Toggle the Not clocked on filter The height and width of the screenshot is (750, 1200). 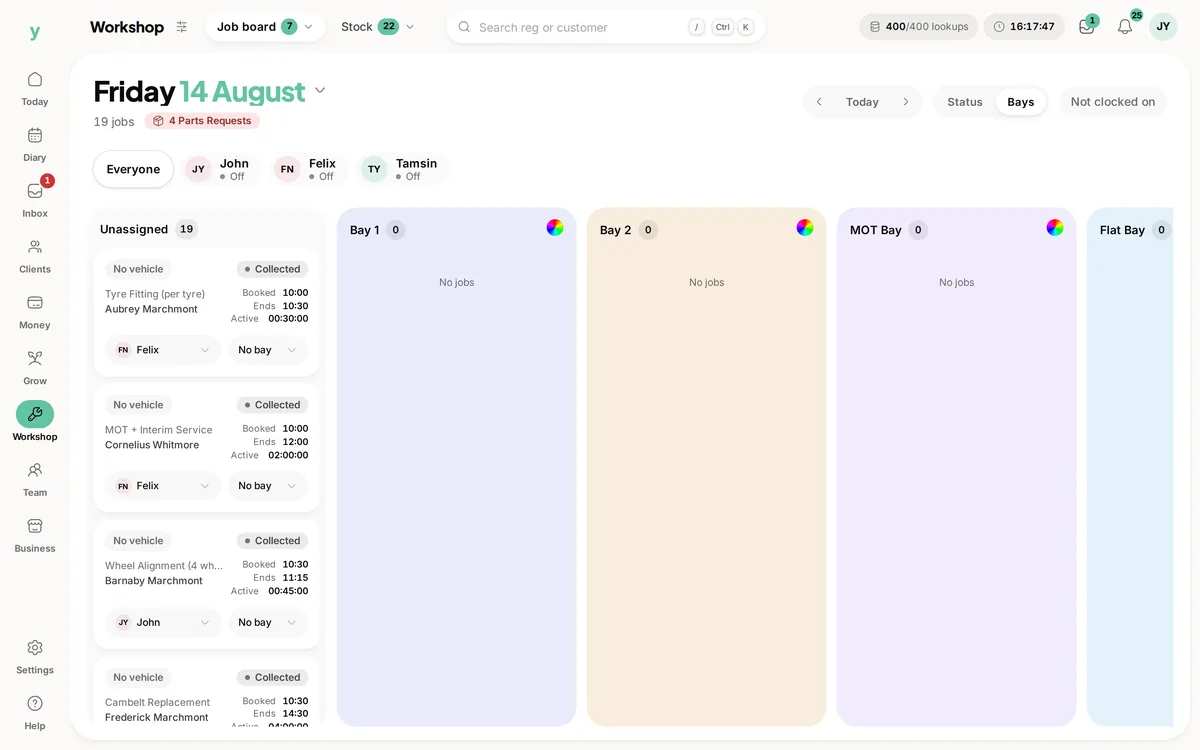pyautogui.click(x=1113, y=102)
